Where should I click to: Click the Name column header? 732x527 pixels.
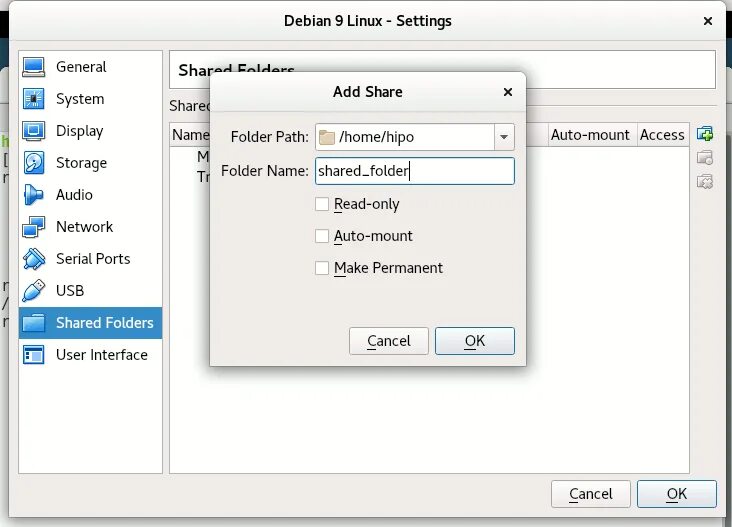click(x=190, y=135)
